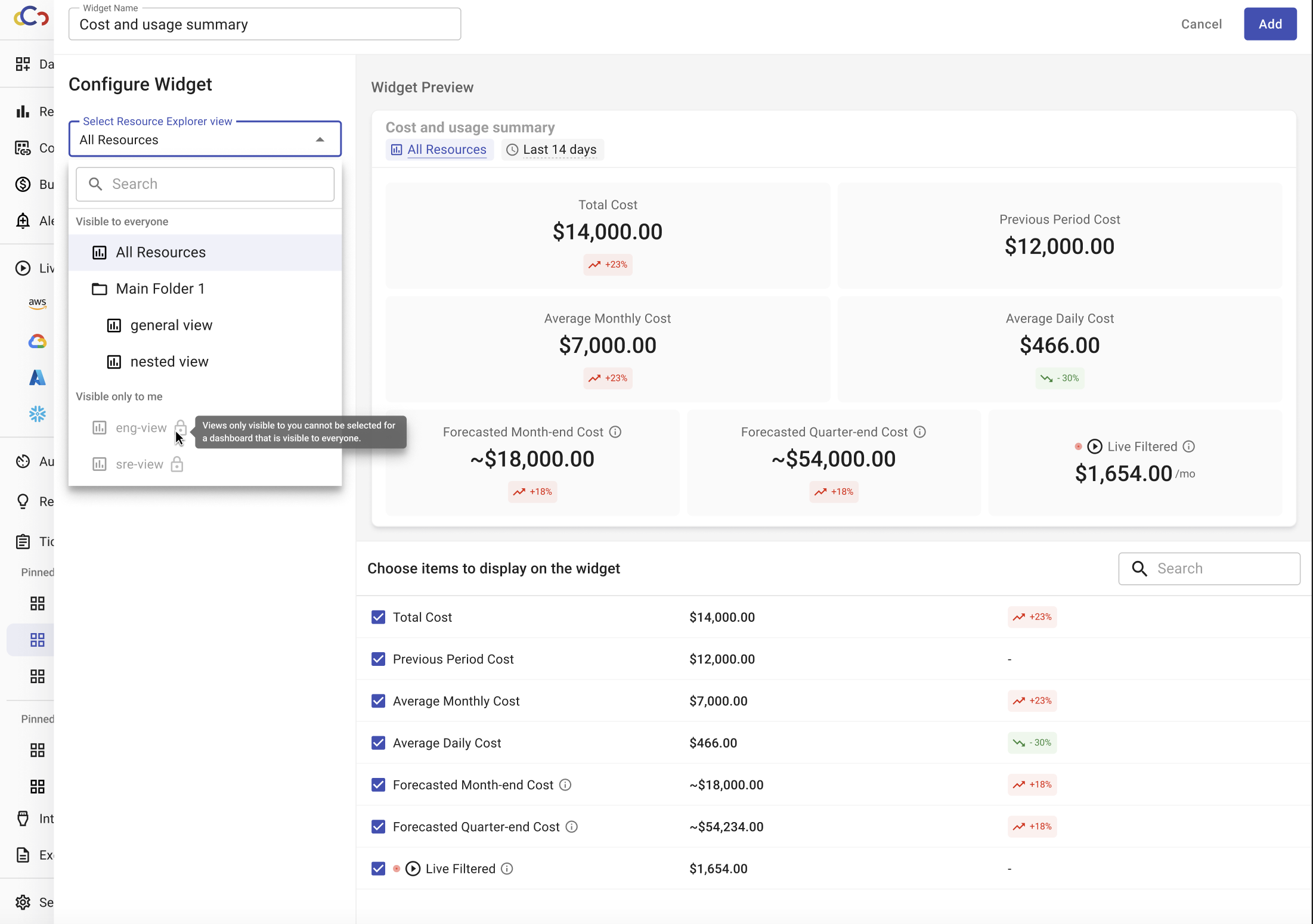This screenshot has height=924, width=1313.
Task: Click the Add button
Action: coord(1270,24)
